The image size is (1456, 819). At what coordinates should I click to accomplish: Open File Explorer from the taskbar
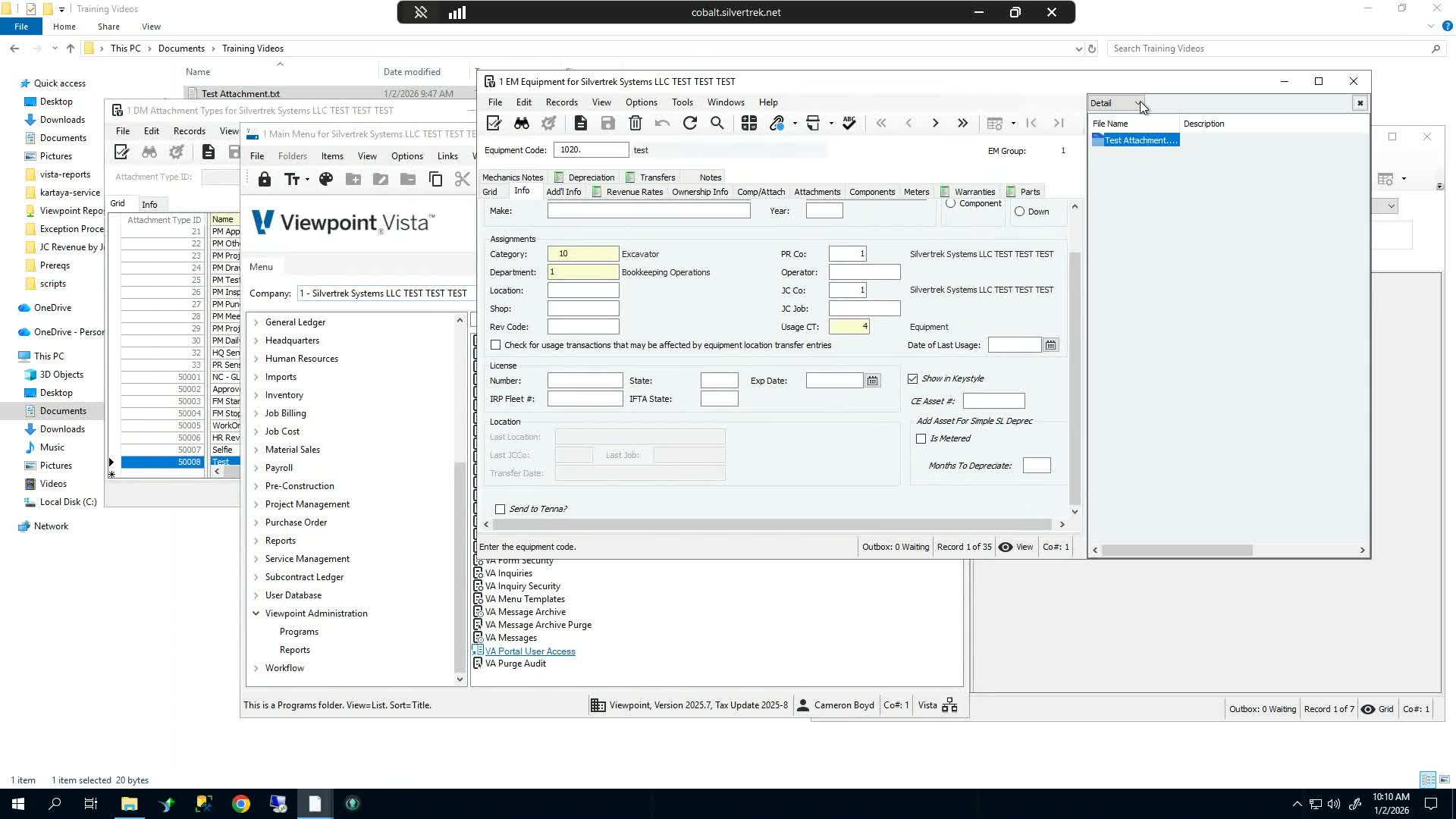point(129,804)
